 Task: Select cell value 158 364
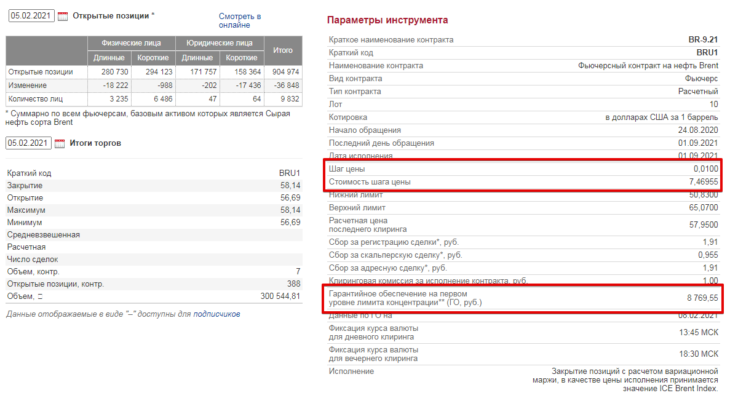coord(247,72)
